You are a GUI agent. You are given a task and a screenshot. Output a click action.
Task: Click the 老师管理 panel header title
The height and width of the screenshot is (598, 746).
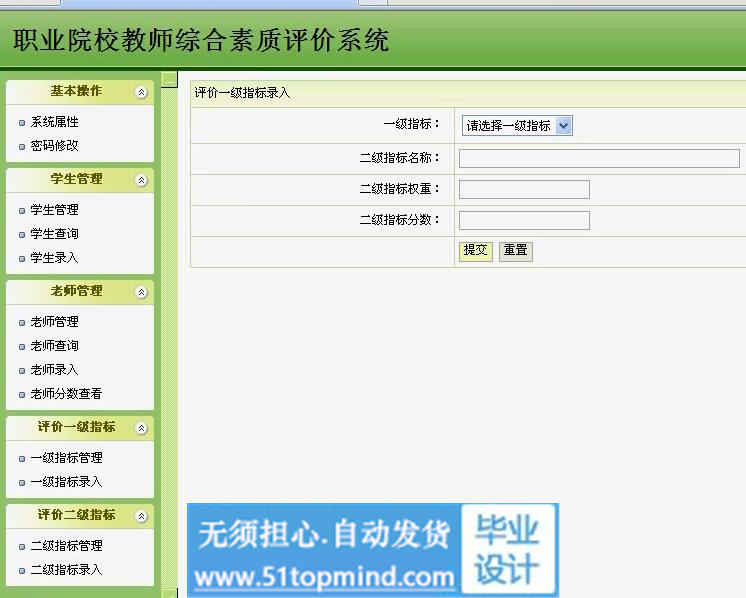[76, 291]
